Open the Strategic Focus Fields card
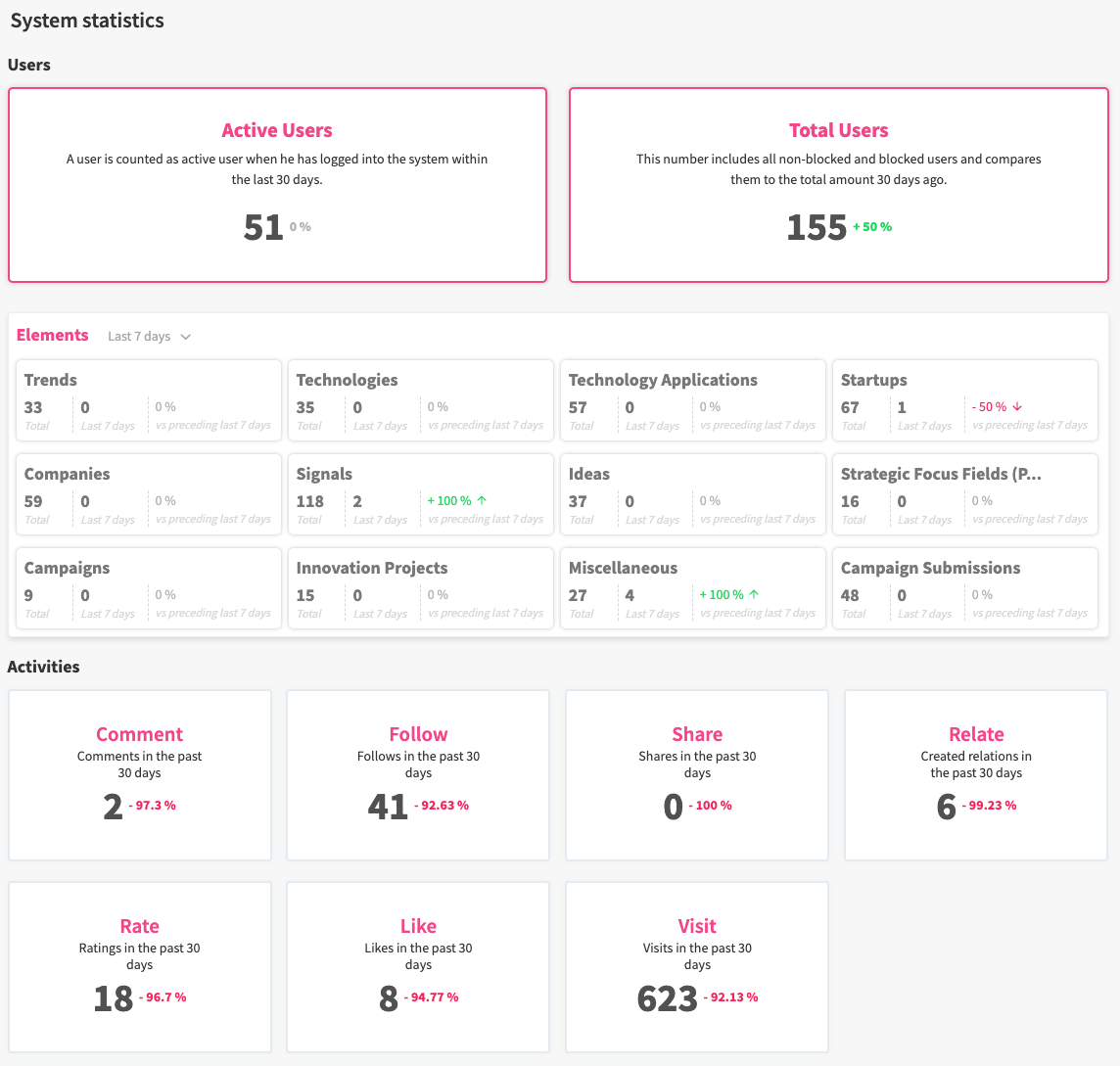 point(965,494)
